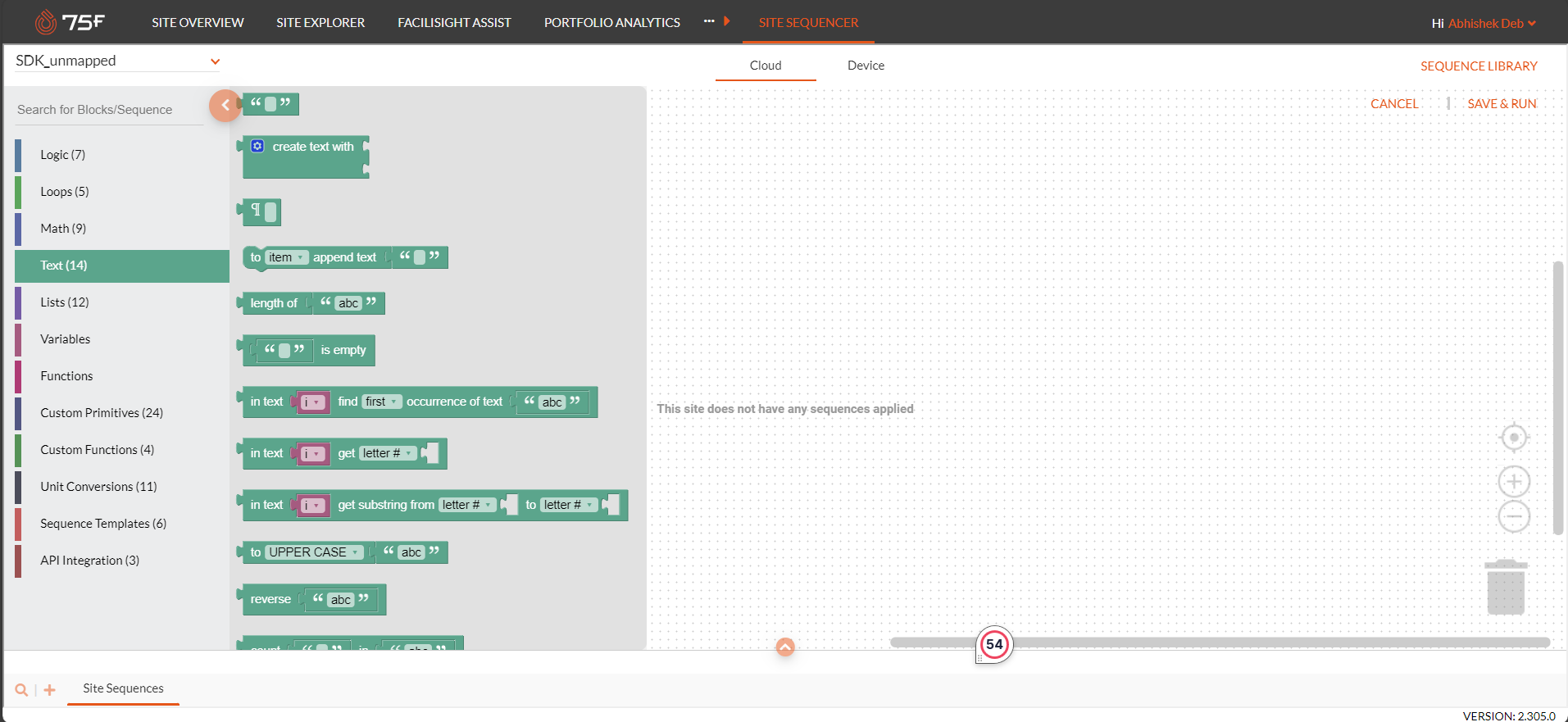
Task: Open SEQUENCE LIBRARY link
Action: coord(1479,66)
